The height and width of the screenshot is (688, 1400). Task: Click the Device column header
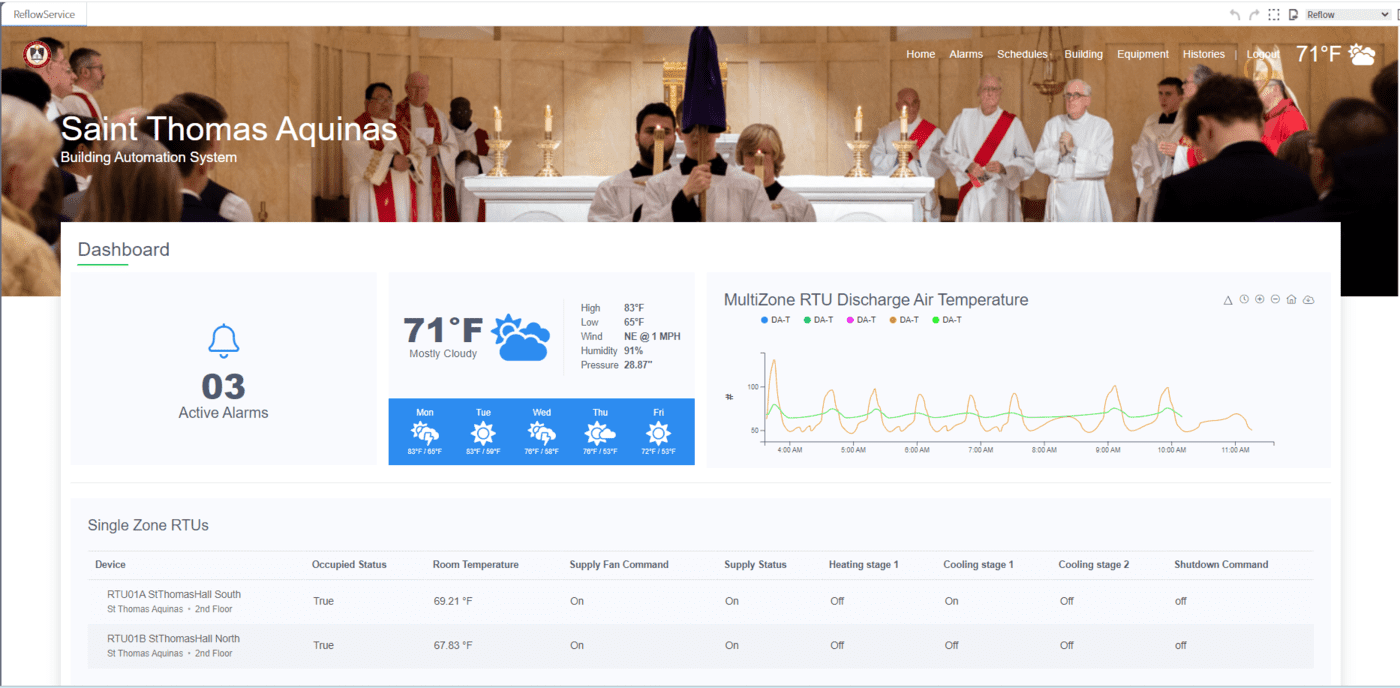click(110, 565)
